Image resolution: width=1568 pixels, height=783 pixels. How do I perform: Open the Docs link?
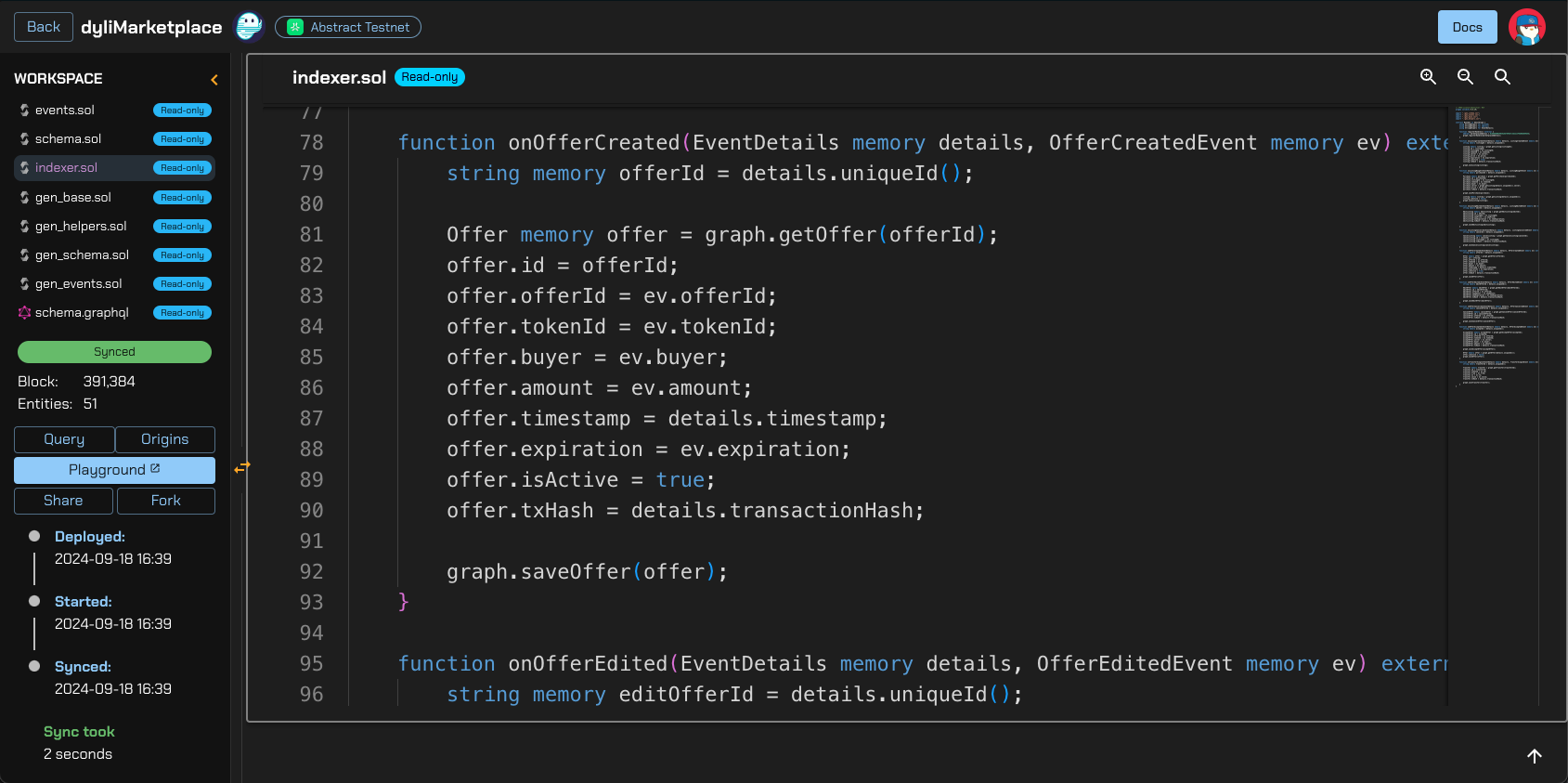pyautogui.click(x=1467, y=27)
